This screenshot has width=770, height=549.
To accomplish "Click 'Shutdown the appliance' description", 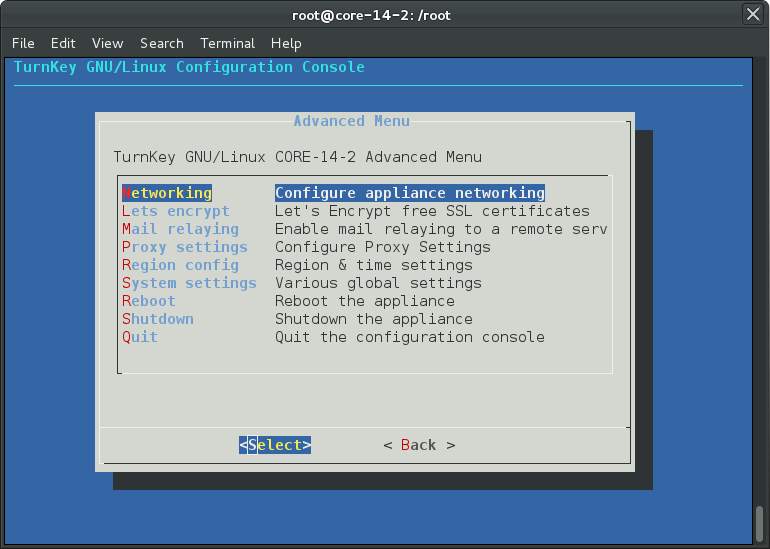I will tap(374, 319).
